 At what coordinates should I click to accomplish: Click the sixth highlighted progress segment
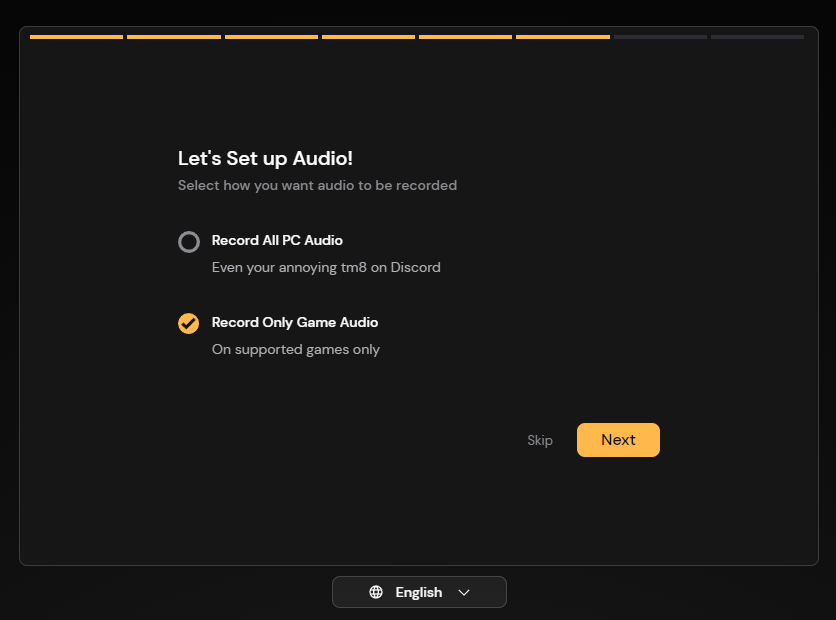tap(563, 37)
